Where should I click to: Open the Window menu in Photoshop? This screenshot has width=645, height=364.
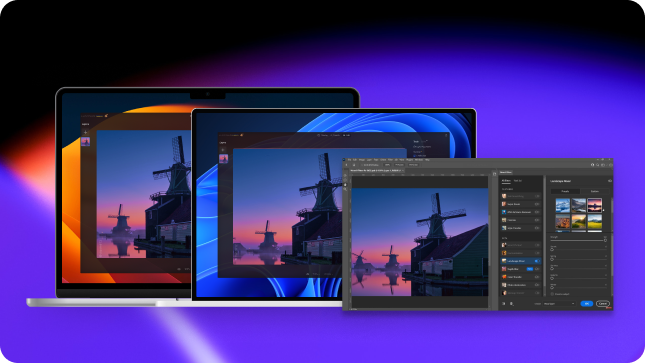(419, 160)
